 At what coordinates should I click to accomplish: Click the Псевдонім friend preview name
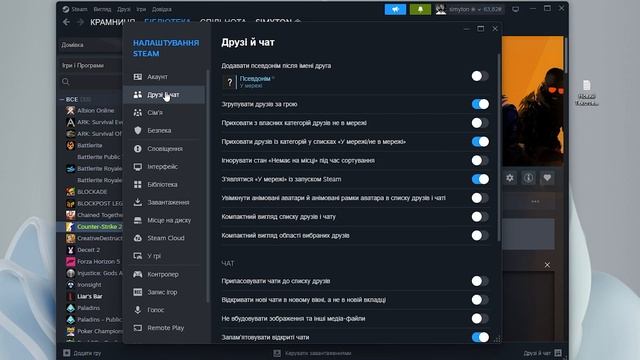tap(255, 79)
